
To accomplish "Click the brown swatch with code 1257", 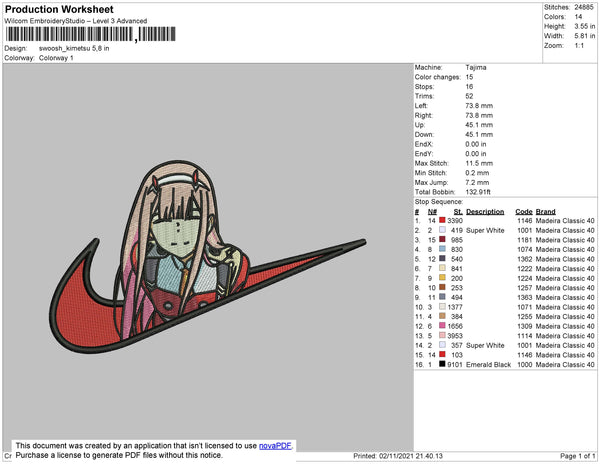I will pos(442,287).
